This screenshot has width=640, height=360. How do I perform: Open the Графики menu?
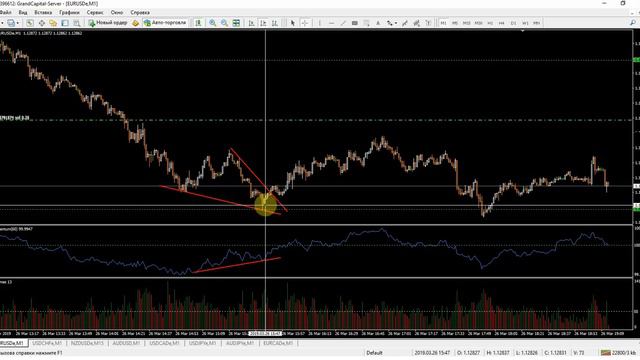pyautogui.click(x=69, y=12)
